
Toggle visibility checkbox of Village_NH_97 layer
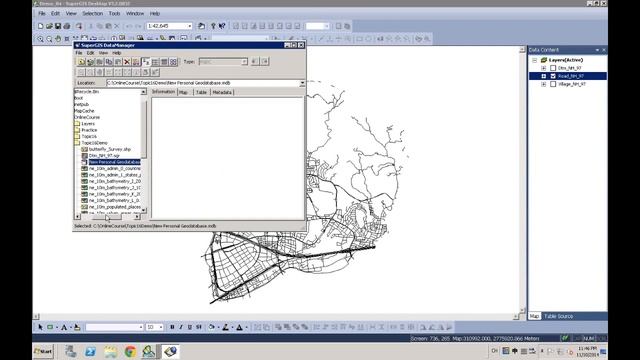click(553, 84)
